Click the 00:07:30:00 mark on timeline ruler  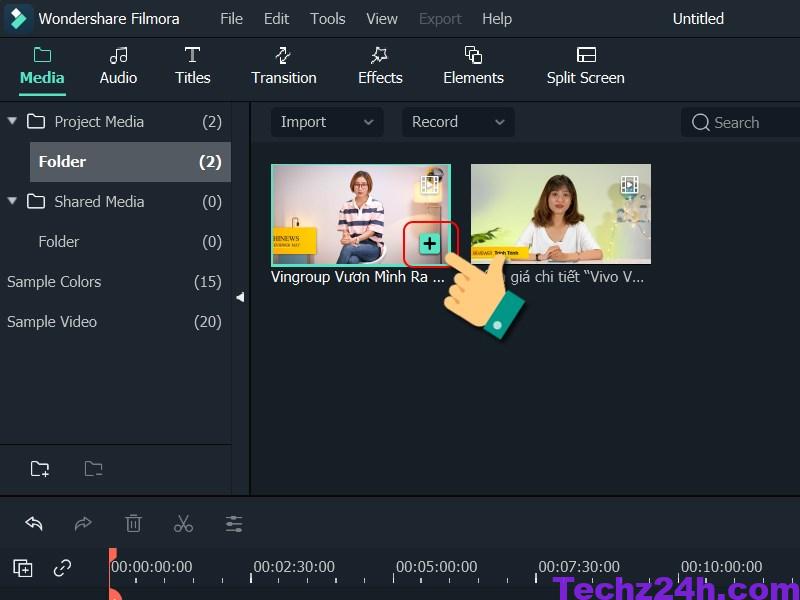[x=579, y=567]
